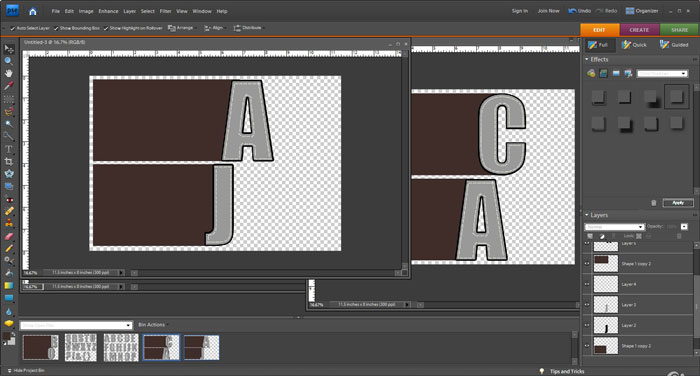
Task: Select the Zoom magnifier tool
Action: coord(8,61)
